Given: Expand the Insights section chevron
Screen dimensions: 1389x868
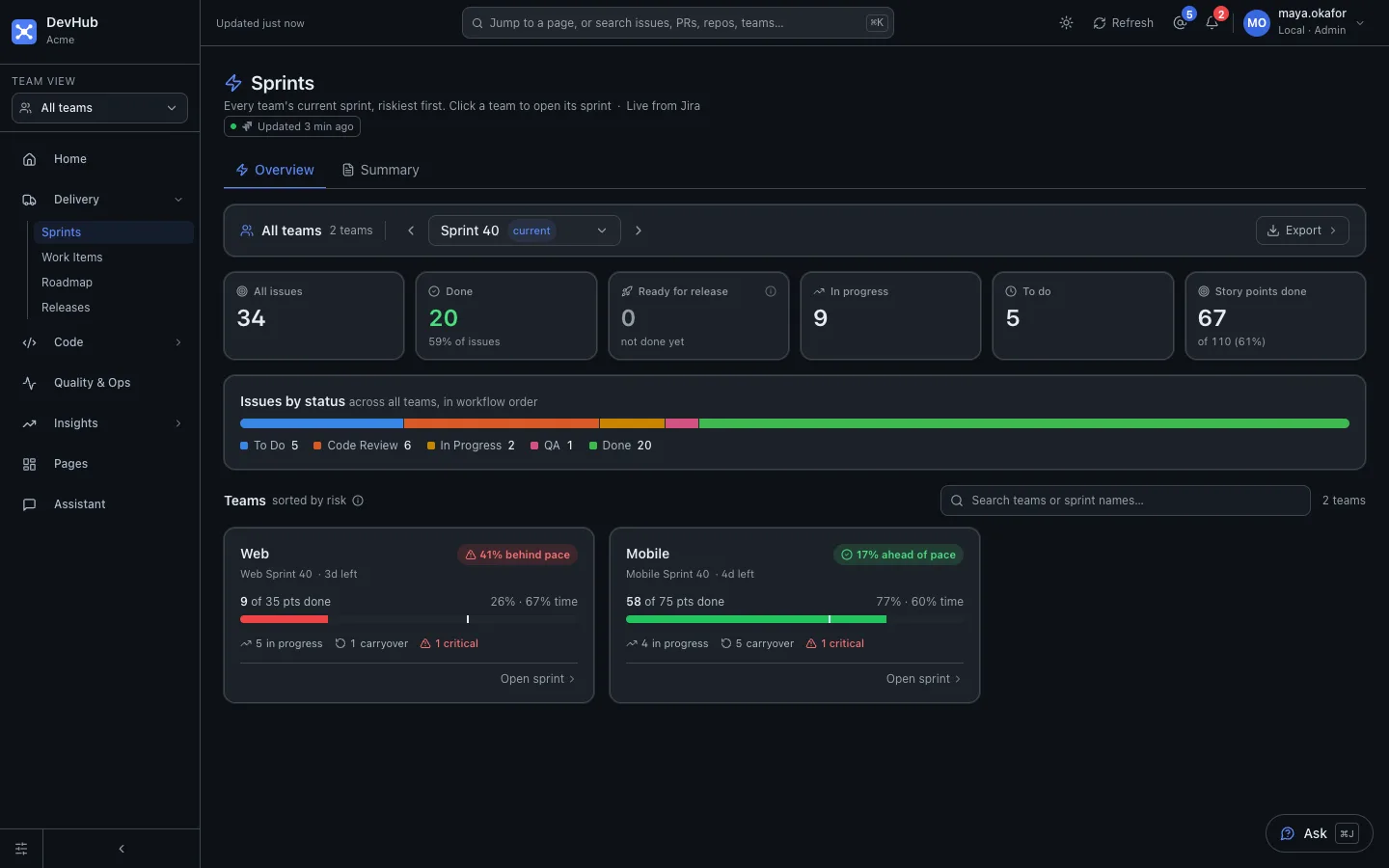Looking at the screenshot, I should click(178, 423).
